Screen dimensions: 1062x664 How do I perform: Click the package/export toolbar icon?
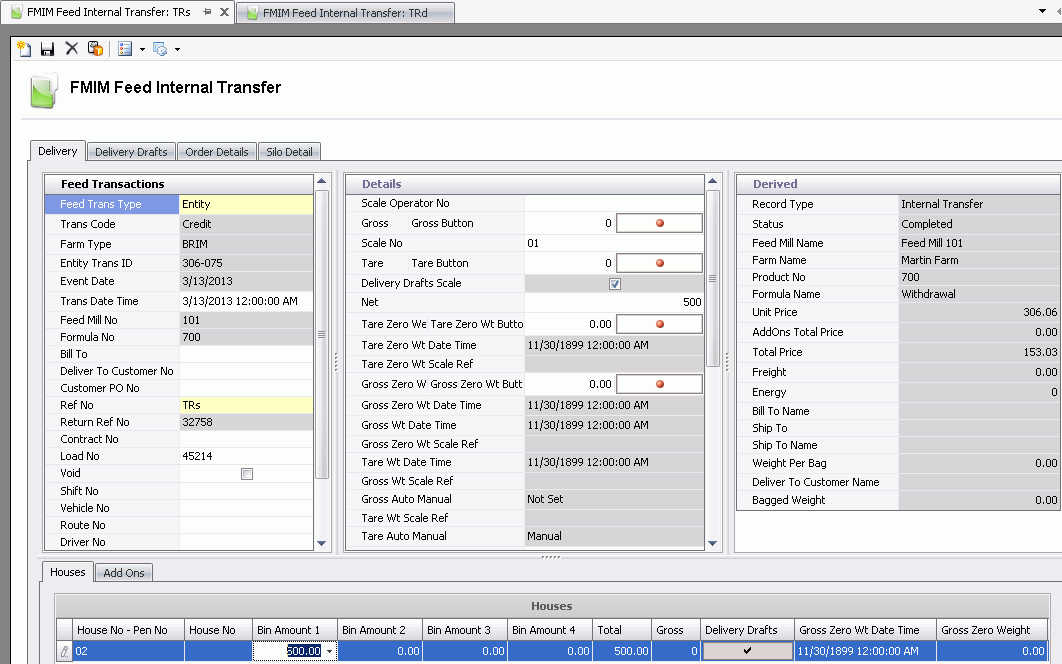coord(95,48)
